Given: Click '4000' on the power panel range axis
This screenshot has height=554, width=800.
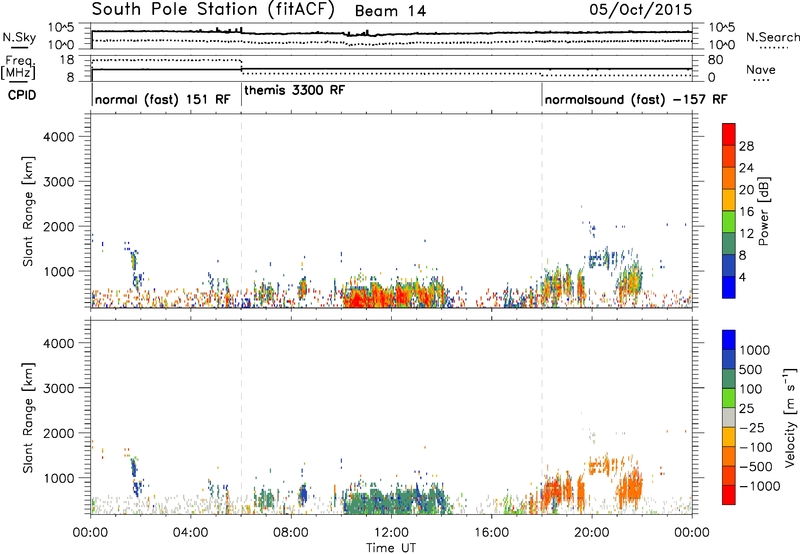Looking at the screenshot, I should pos(58,137).
